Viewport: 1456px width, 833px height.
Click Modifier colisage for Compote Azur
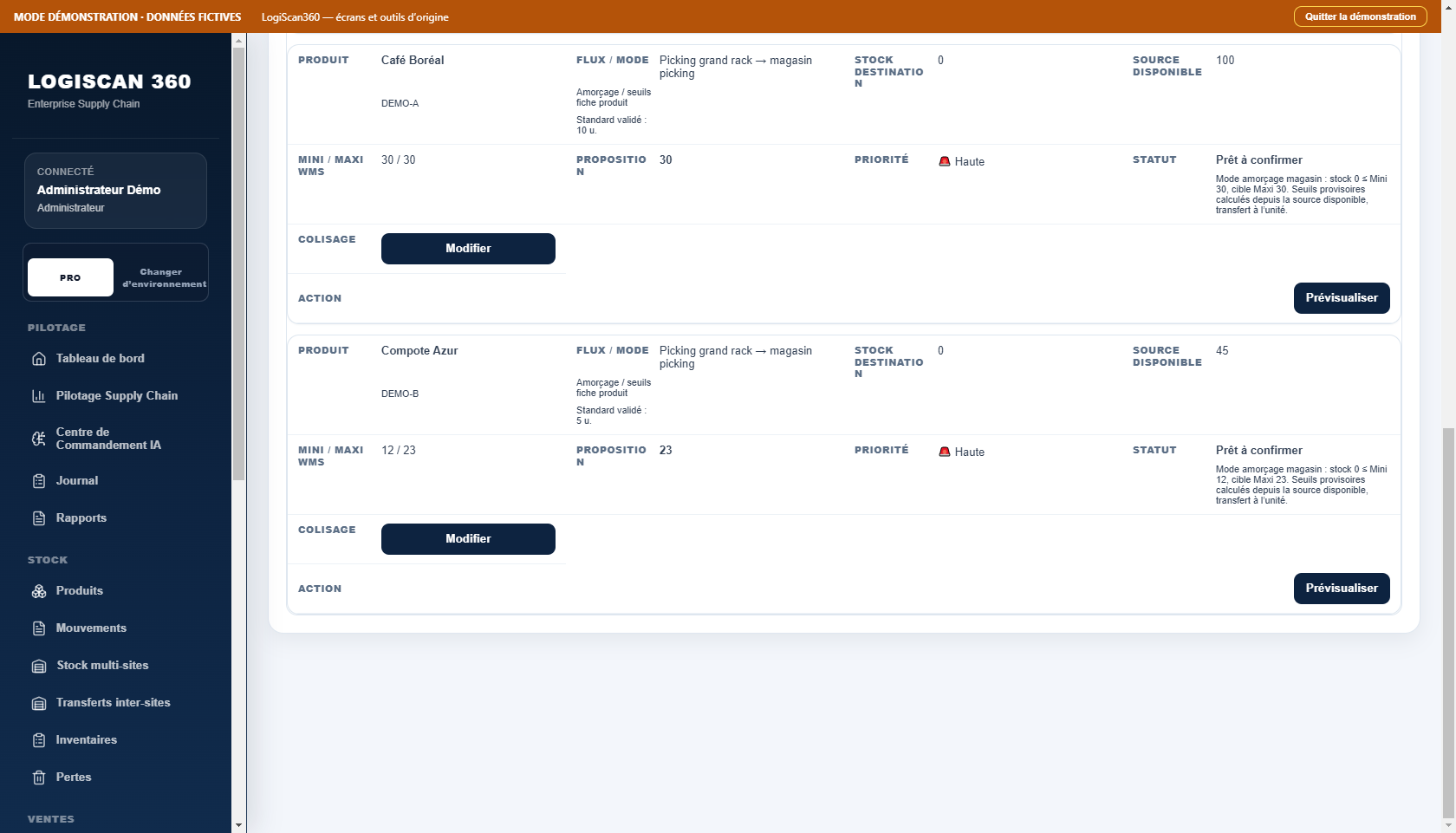pos(468,539)
